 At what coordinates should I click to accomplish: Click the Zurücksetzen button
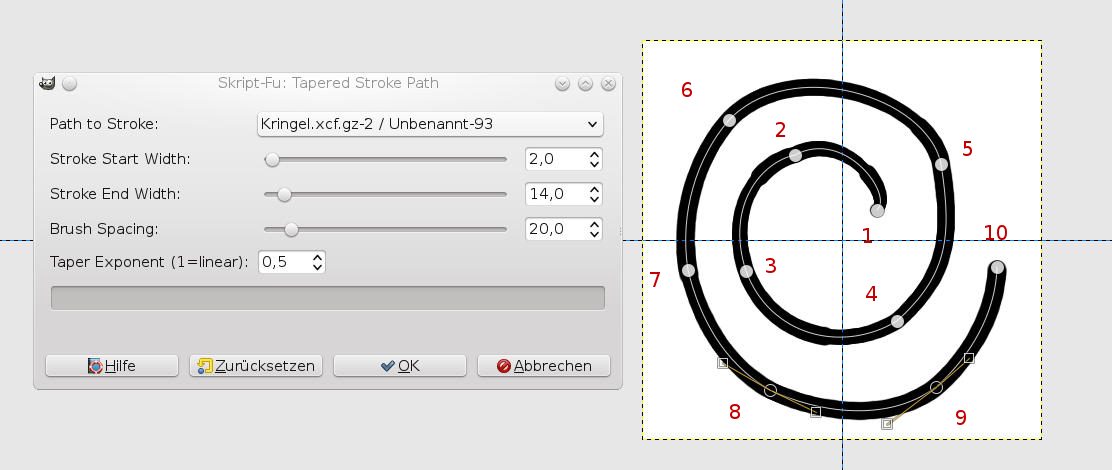(256, 366)
